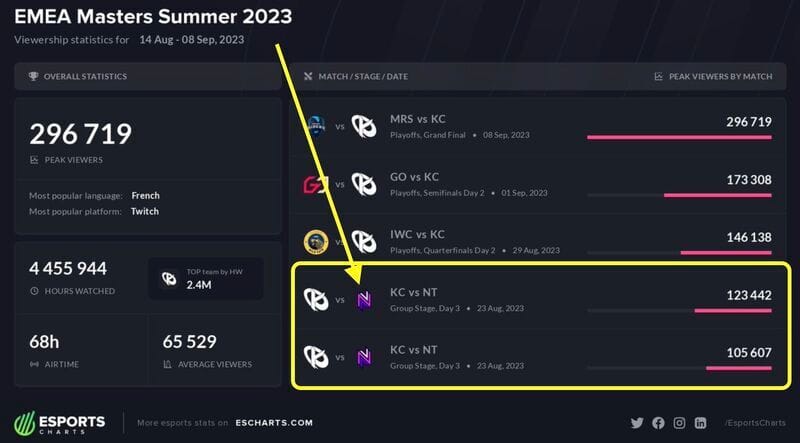The image size is (800, 443).
Task: Click the /EsportsCharts handle text
Action: 755,423
